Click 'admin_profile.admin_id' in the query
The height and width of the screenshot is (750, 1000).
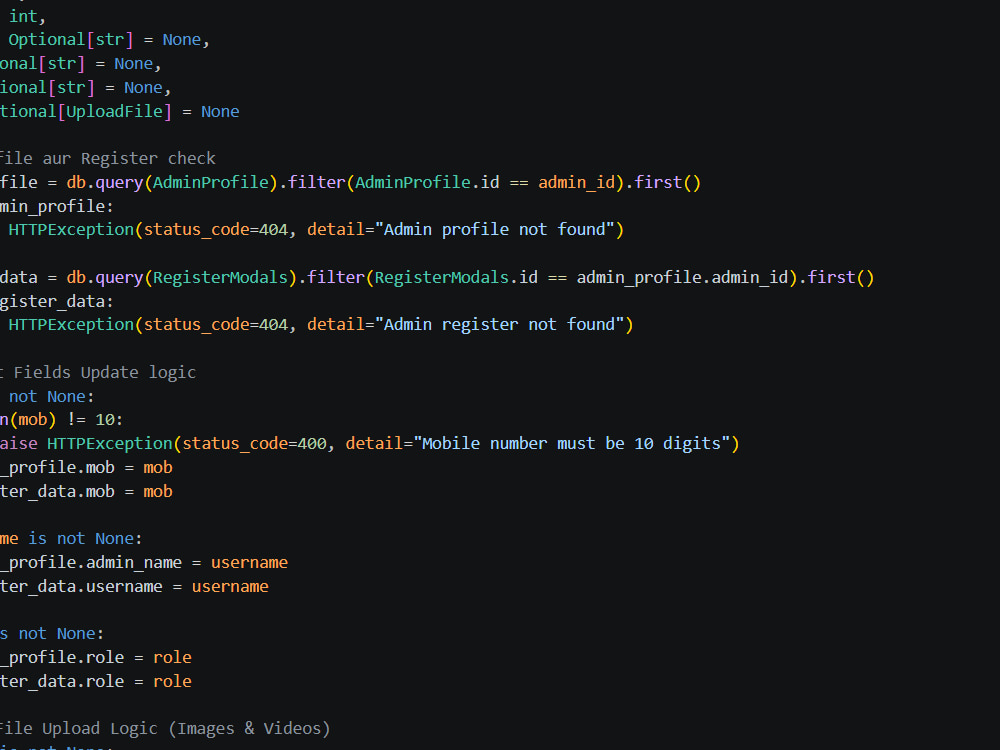point(682,277)
